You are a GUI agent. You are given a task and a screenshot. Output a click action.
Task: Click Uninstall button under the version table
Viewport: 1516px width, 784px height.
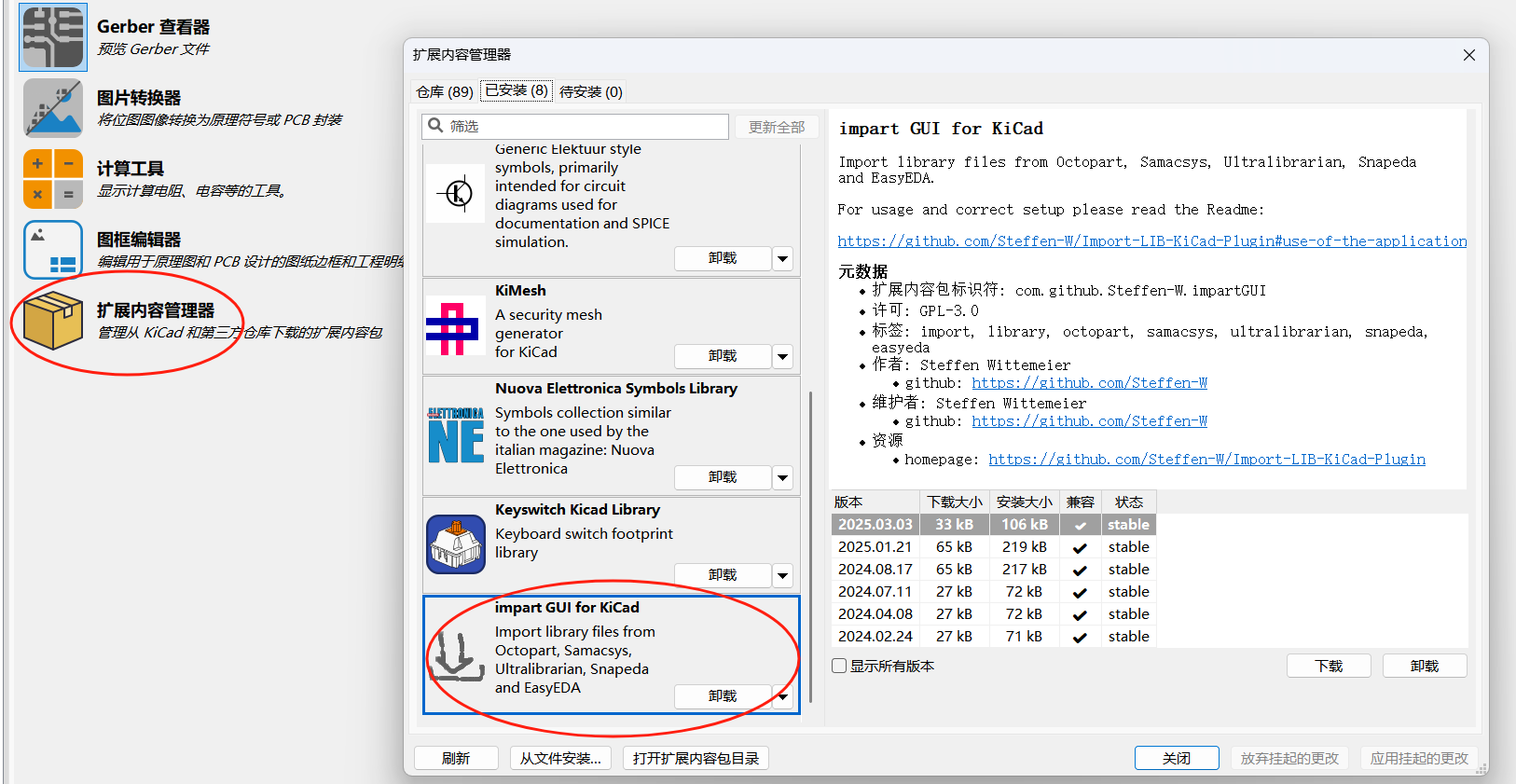[x=1425, y=666]
